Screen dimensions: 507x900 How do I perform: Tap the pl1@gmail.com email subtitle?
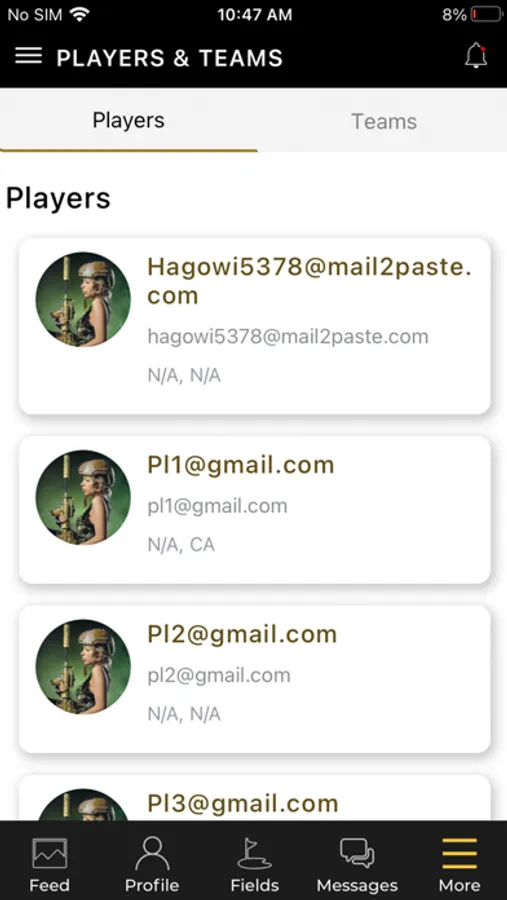click(218, 506)
